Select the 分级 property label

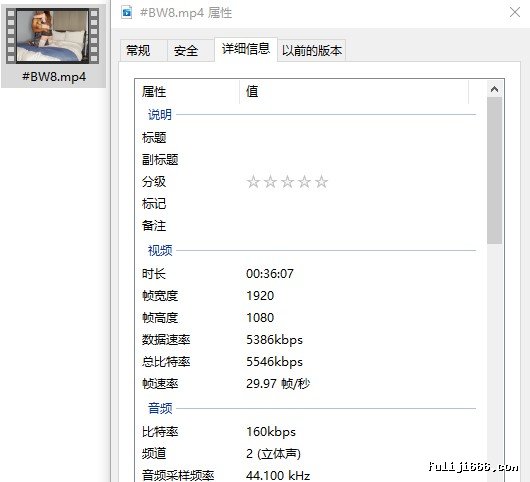(x=154, y=182)
